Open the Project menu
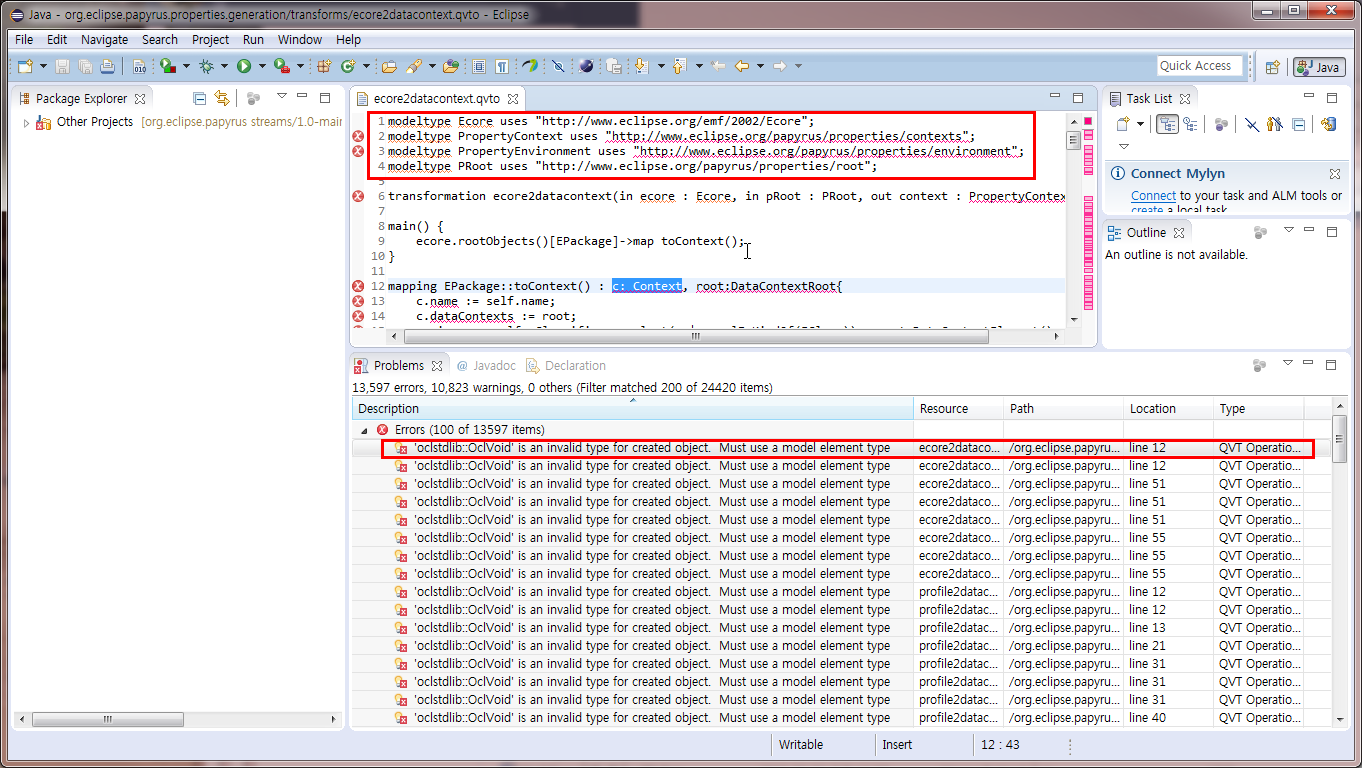This screenshot has width=1362, height=768. [x=210, y=40]
